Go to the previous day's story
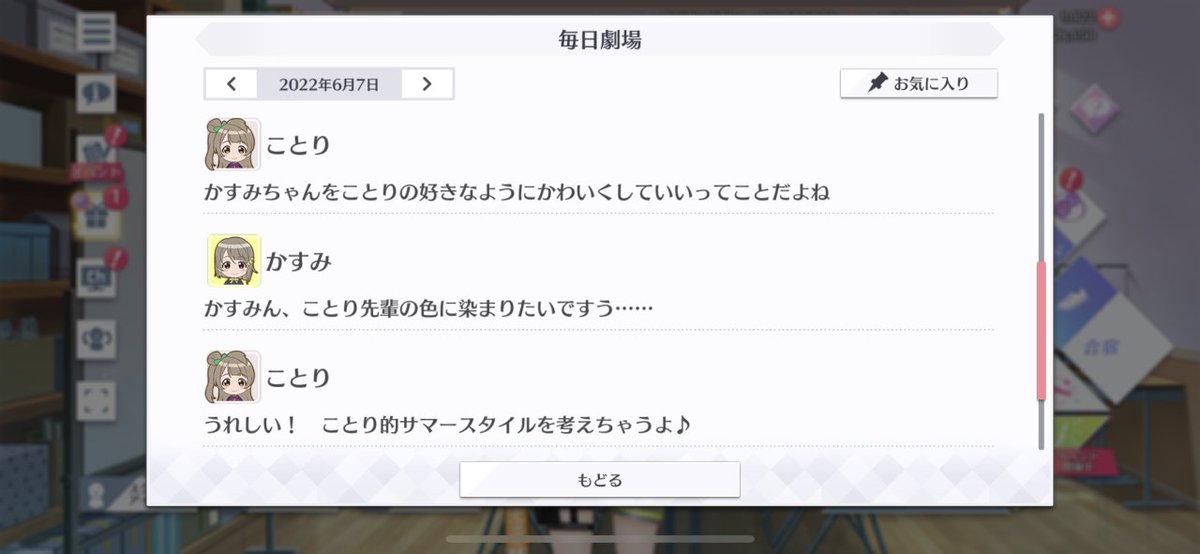The width and height of the screenshot is (1200, 554). click(x=231, y=84)
